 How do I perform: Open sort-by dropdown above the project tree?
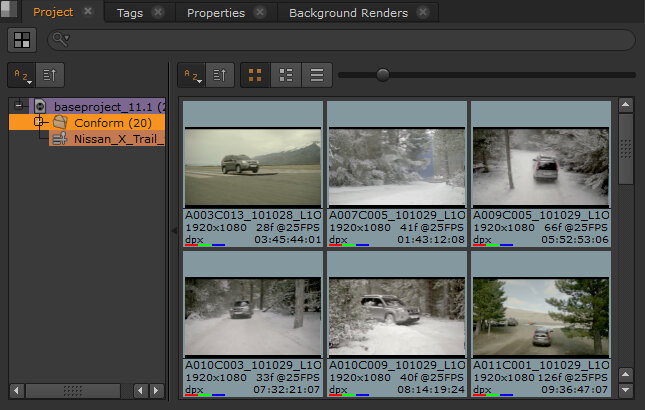click(x=22, y=75)
